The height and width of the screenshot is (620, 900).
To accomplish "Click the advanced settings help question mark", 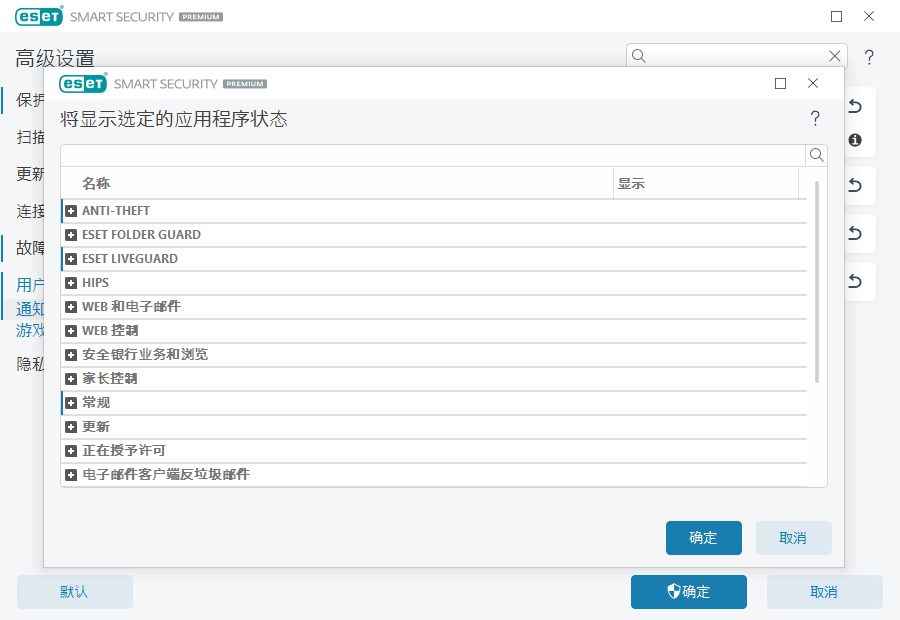I will (x=869, y=57).
